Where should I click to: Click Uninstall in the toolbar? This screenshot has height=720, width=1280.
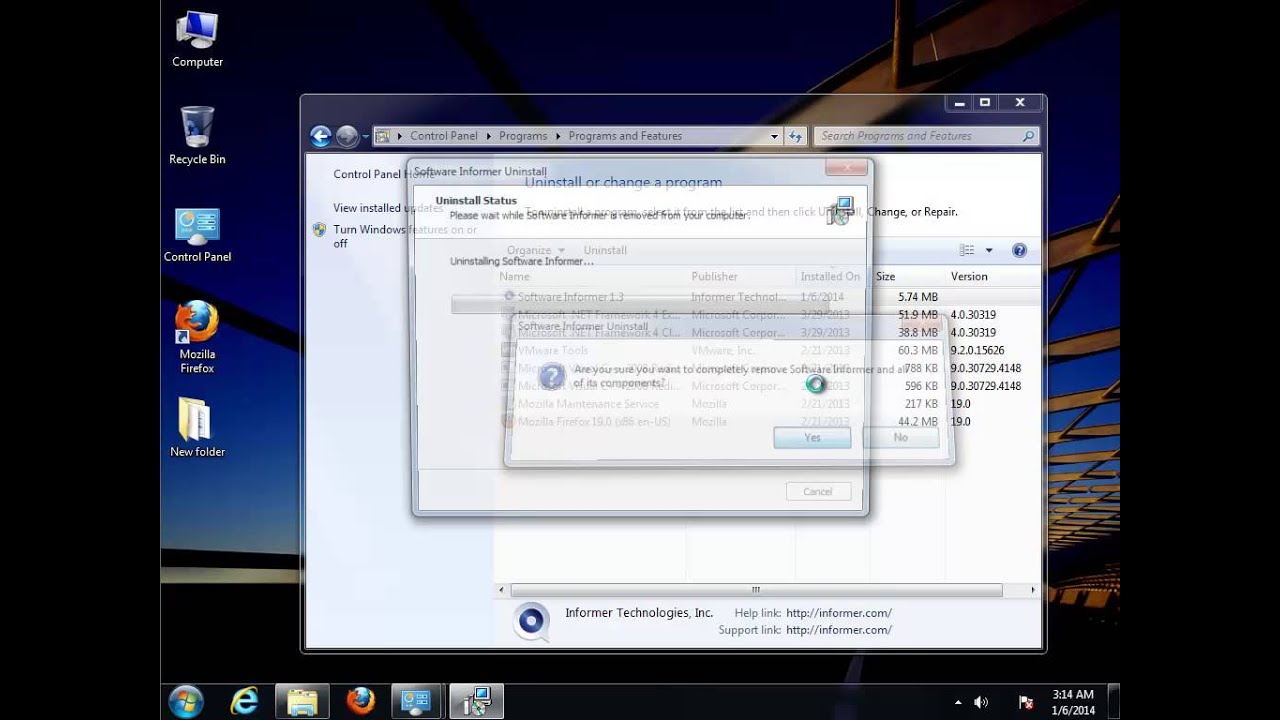(x=605, y=250)
